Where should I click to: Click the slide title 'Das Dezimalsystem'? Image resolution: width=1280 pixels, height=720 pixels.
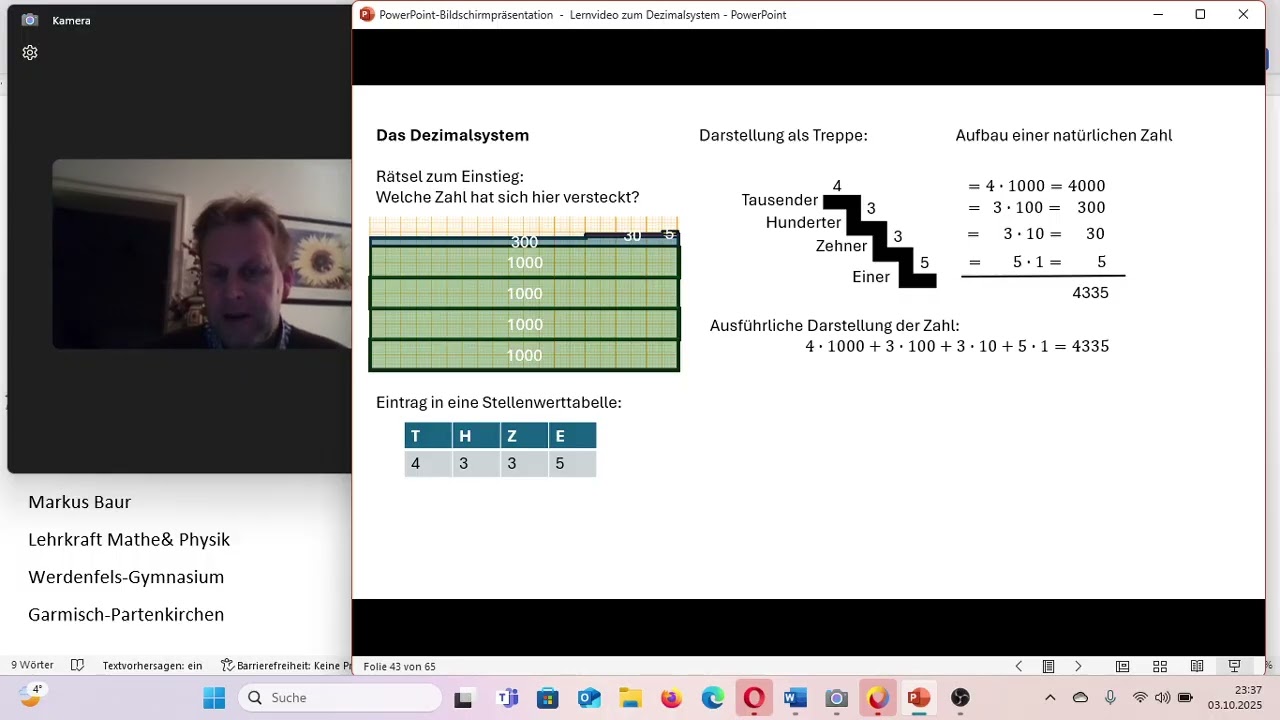tap(452, 135)
